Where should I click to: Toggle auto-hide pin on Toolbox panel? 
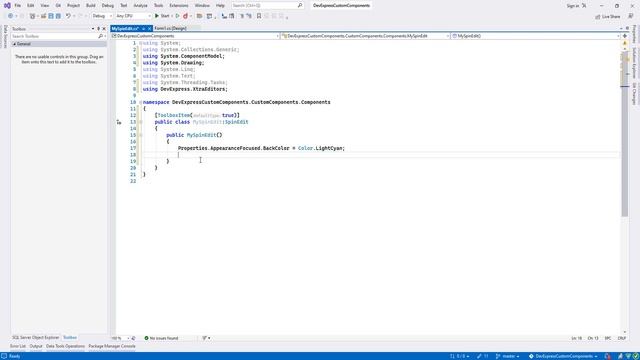(x=98, y=29)
